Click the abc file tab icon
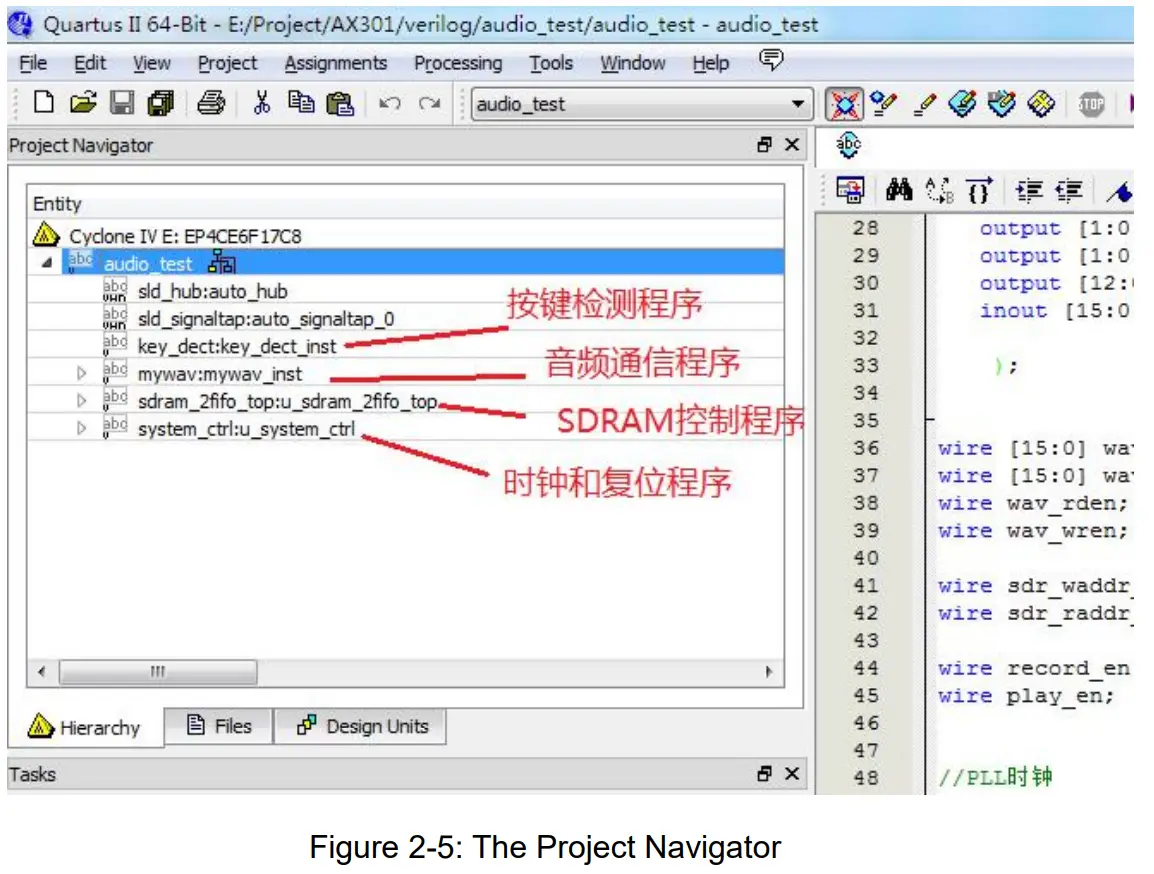 pyautogui.click(x=848, y=145)
